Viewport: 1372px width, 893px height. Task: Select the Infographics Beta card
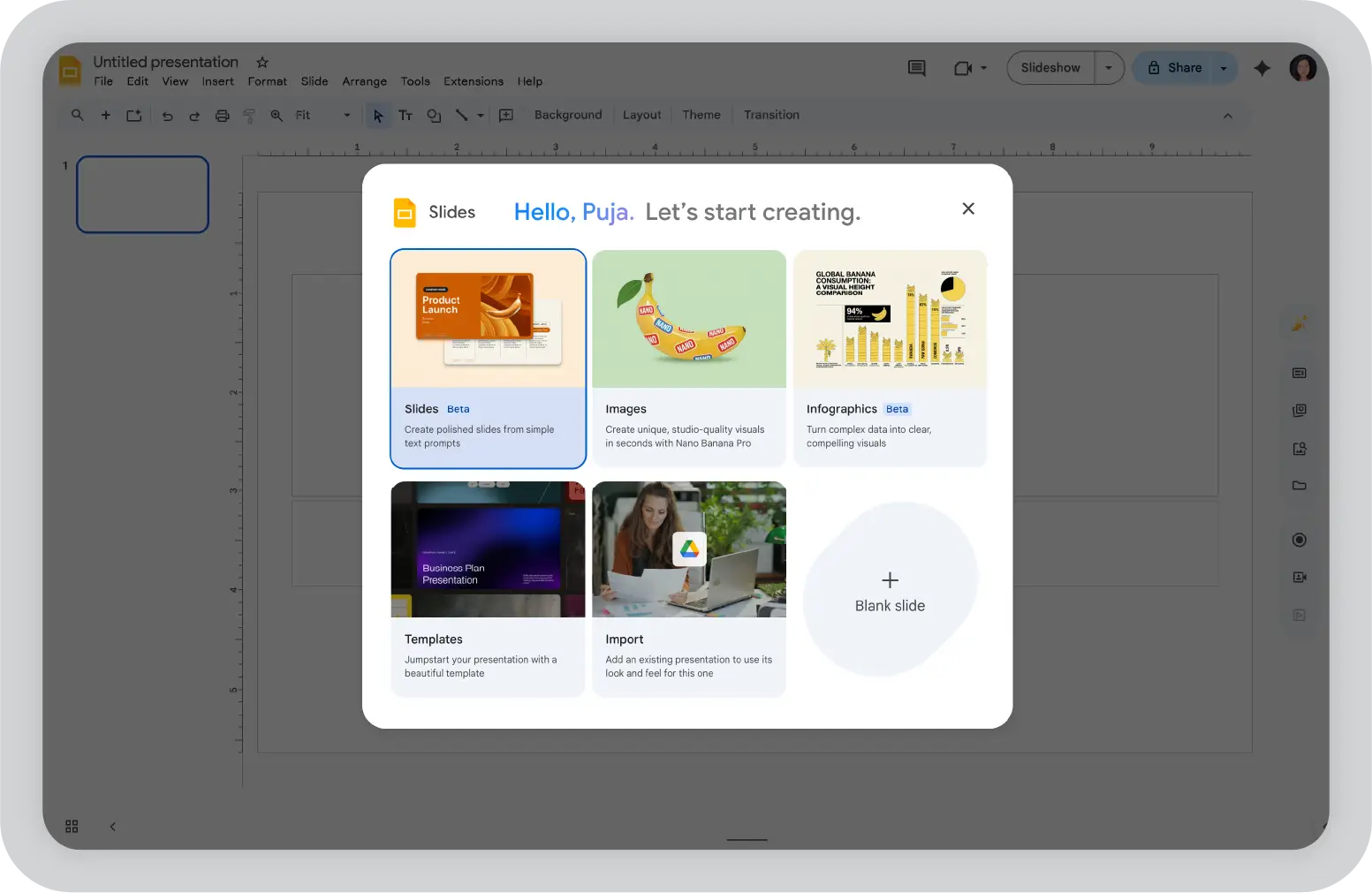coord(890,358)
